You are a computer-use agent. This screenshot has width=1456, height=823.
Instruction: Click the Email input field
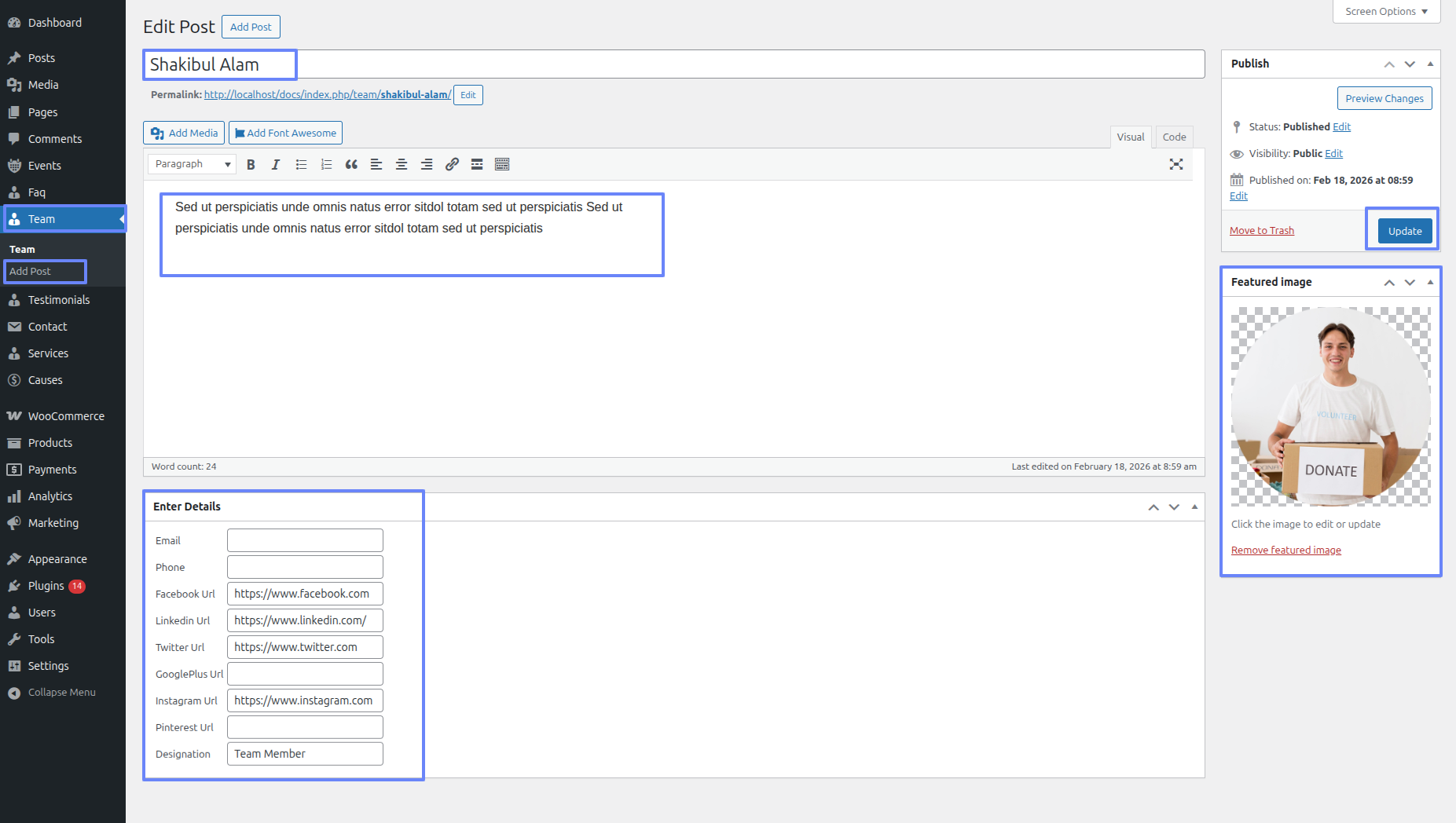[x=305, y=540]
